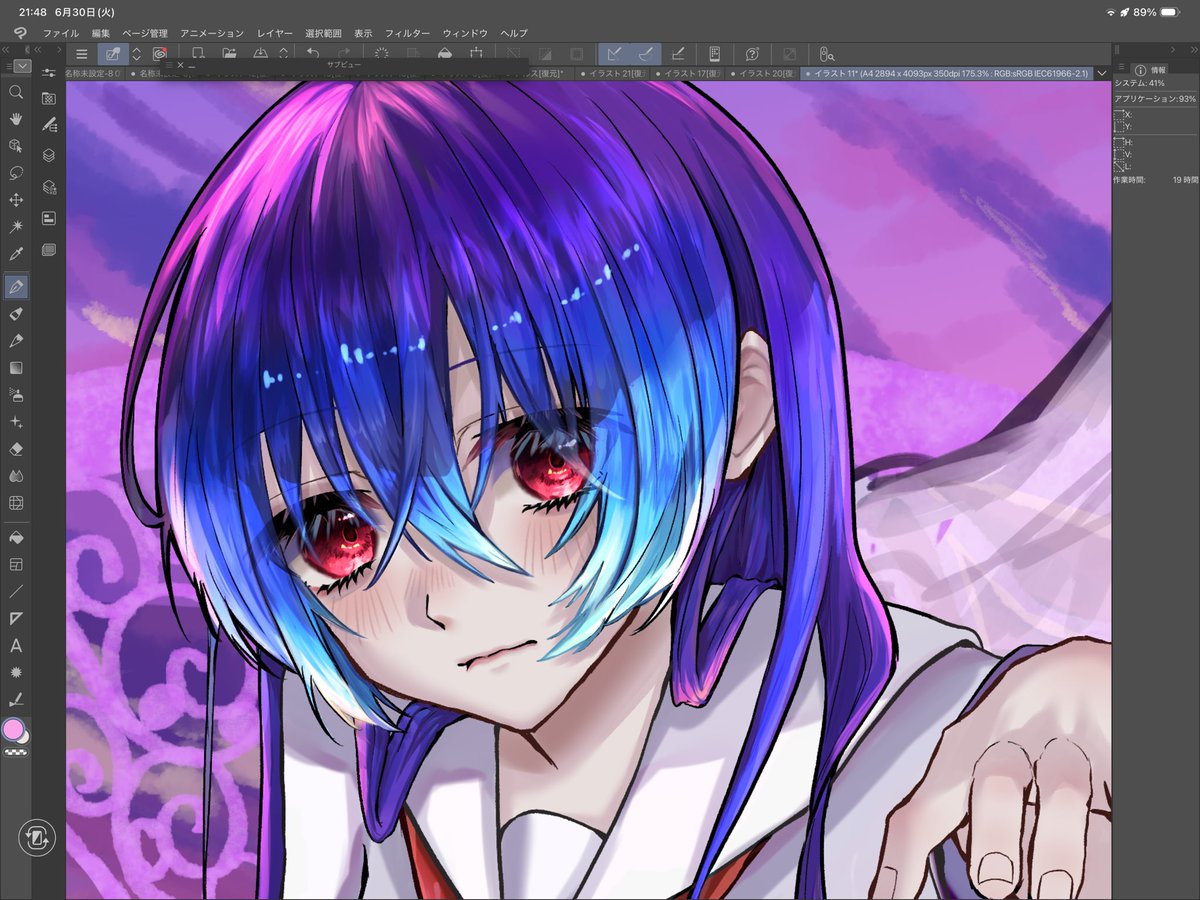This screenshot has width=1200, height=900.
Task: Redo the last undone action
Action: click(343, 54)
